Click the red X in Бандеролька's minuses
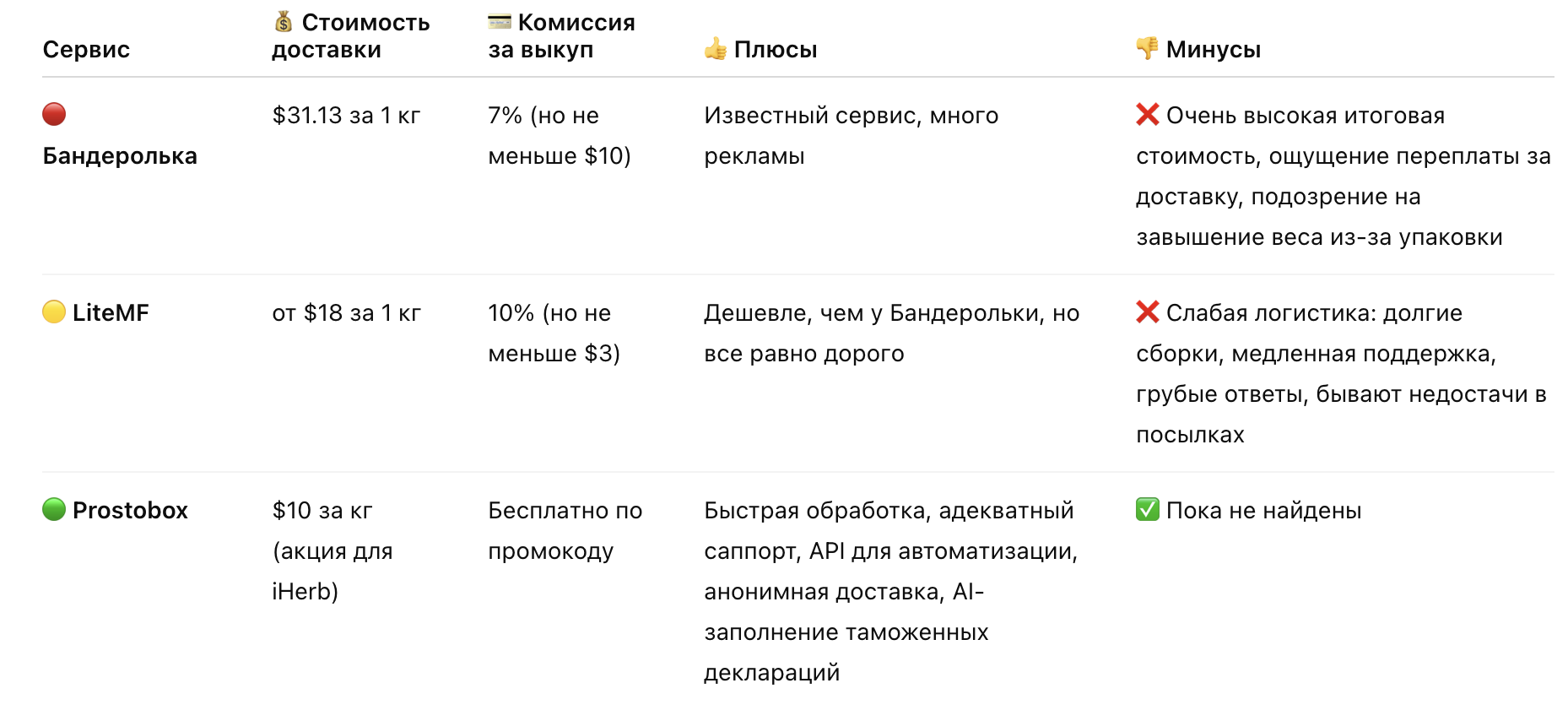The image size is (1568, 721). point(1148,115)
